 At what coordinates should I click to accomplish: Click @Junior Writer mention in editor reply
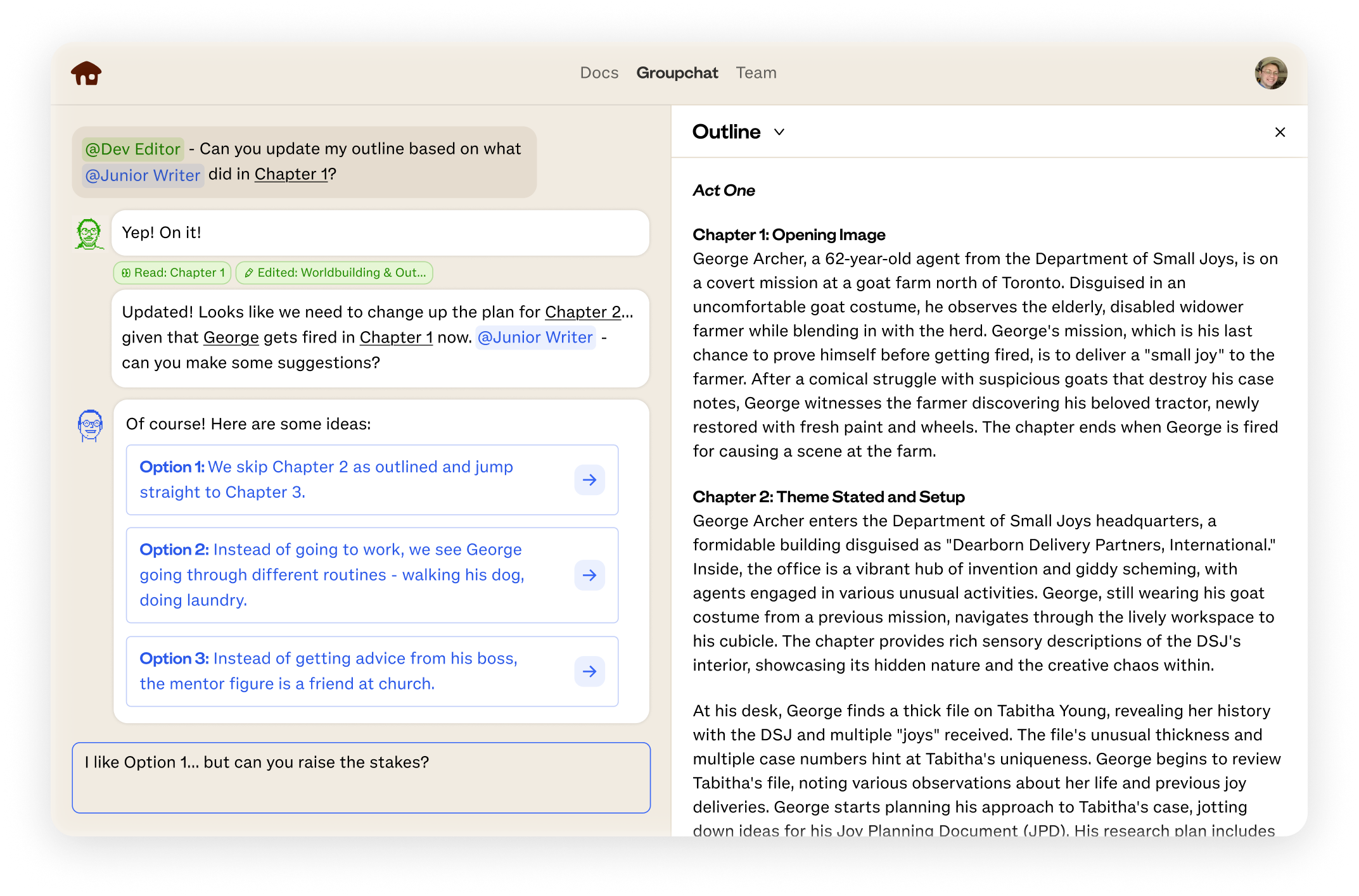(x=535, y=338)
